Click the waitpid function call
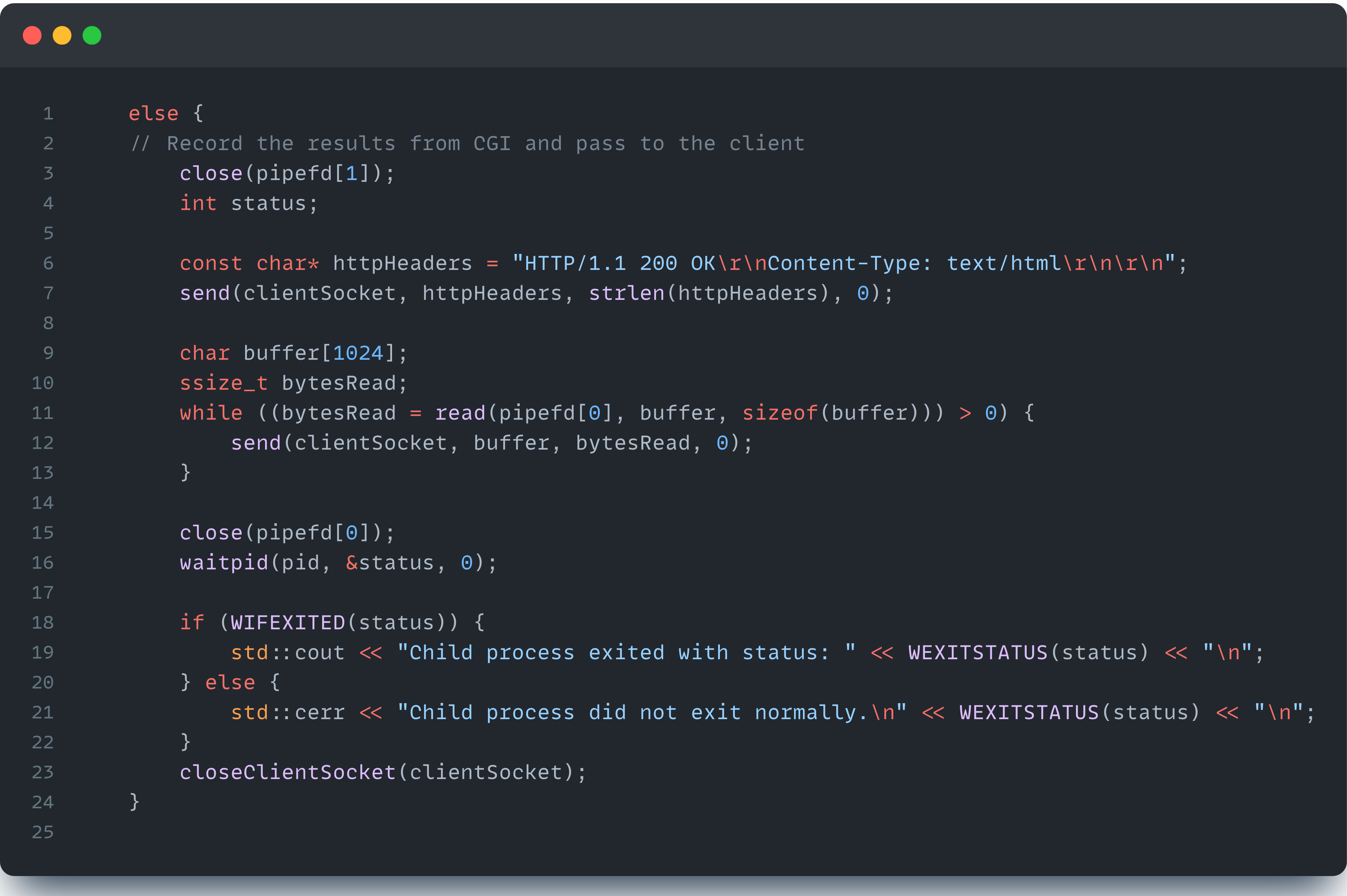Screen dimensions: 1347x896 pos(224,563)
